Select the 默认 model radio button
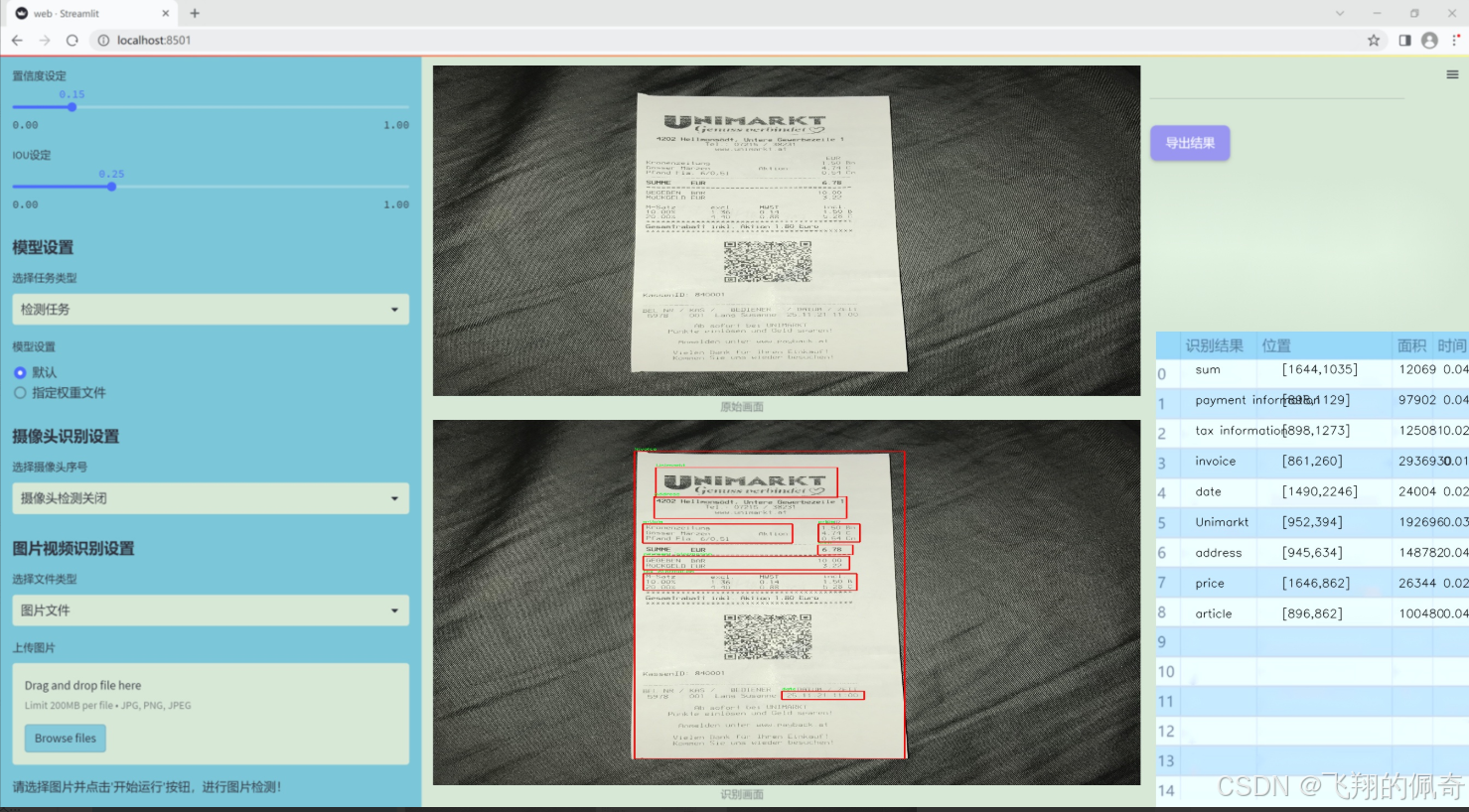 (x=20, y=372)
